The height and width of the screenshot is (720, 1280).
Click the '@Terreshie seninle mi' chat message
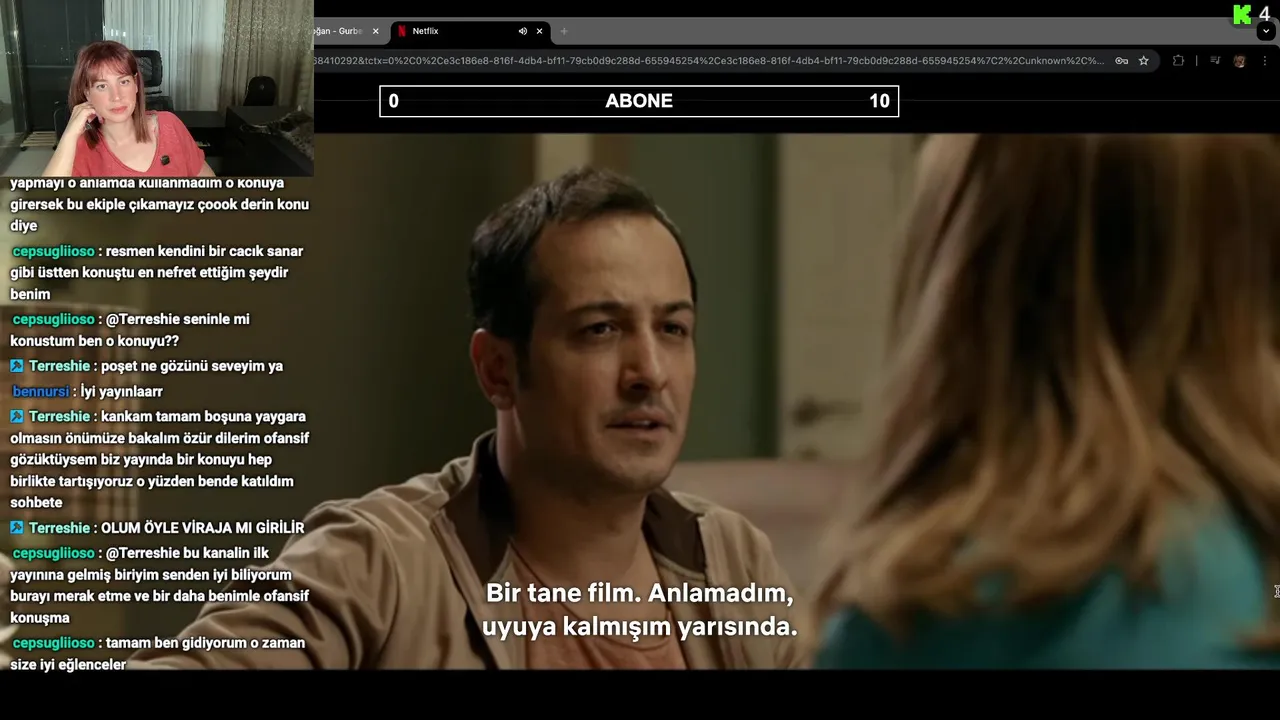pos(130,330)
